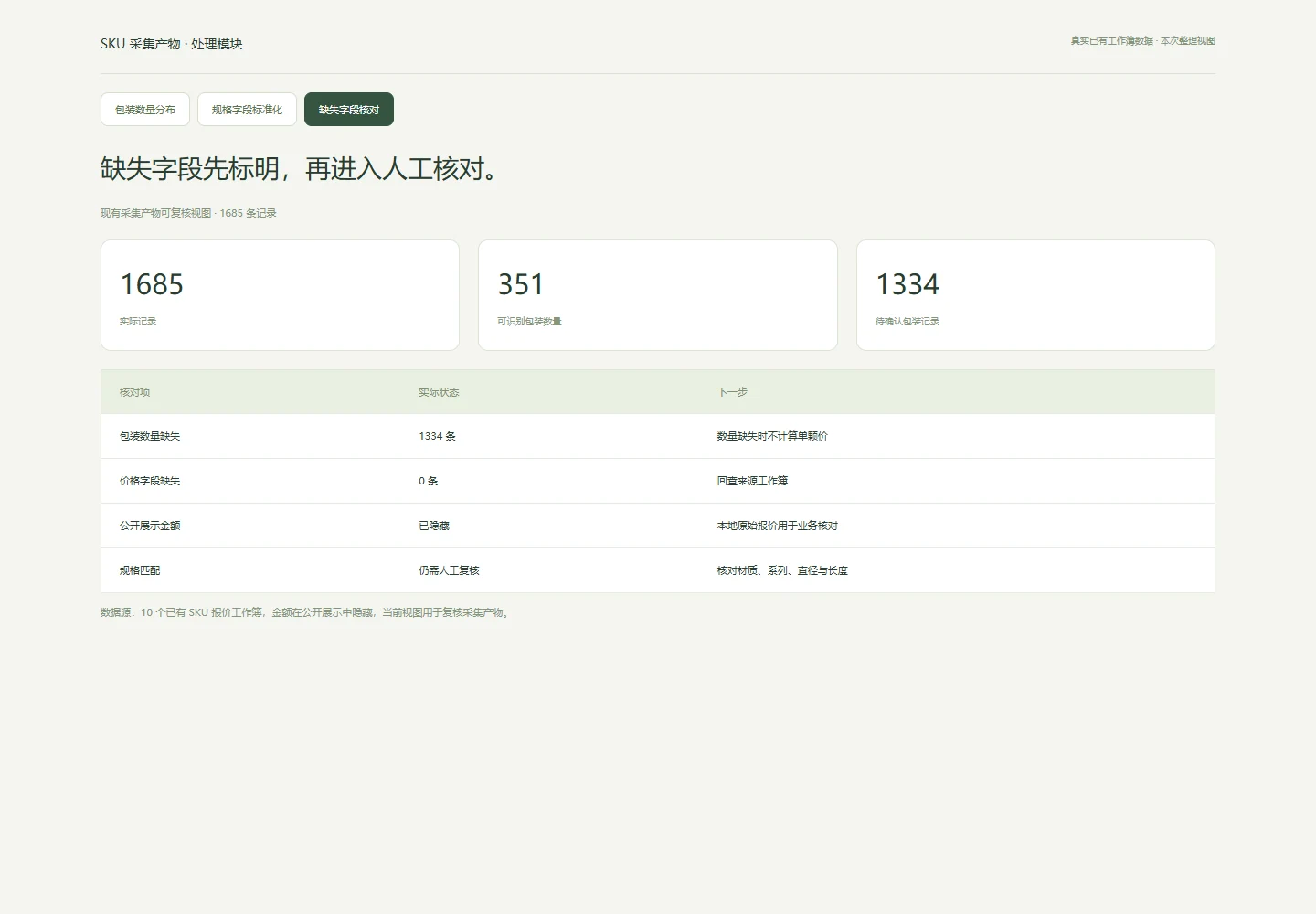Click the SKU 采集产物 · 处理模块 title
This screenshot has height=914, width=1316.
coord(172,44)
